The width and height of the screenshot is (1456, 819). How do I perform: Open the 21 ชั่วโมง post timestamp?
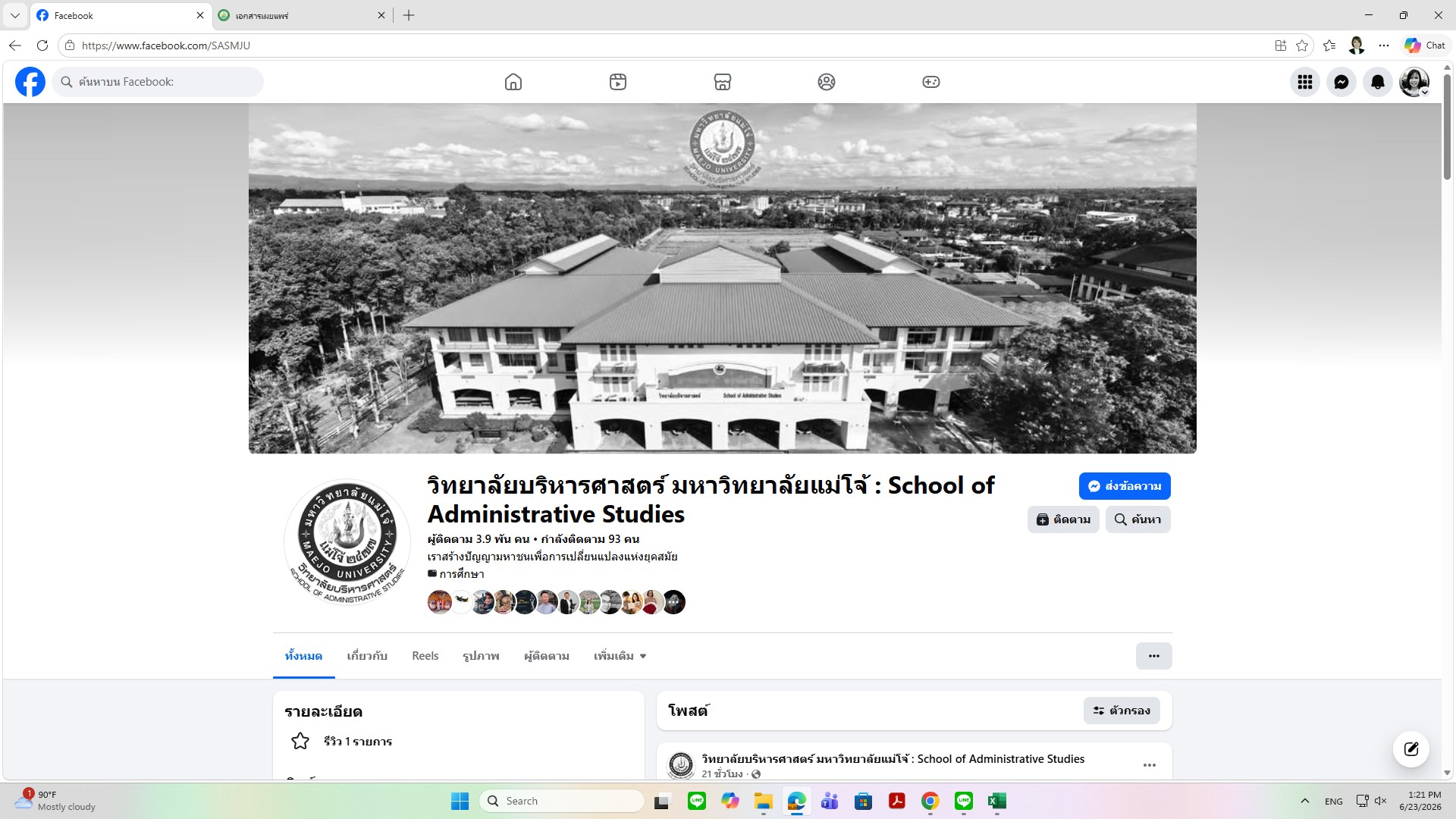click(x=722, y=773)
